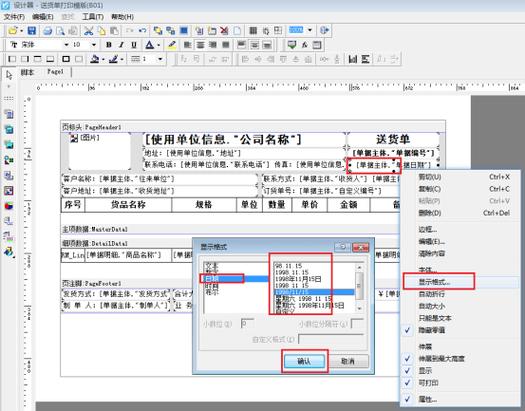525x411 pixels.
Task: Switch to the Page1 tab
Action: 55,72
